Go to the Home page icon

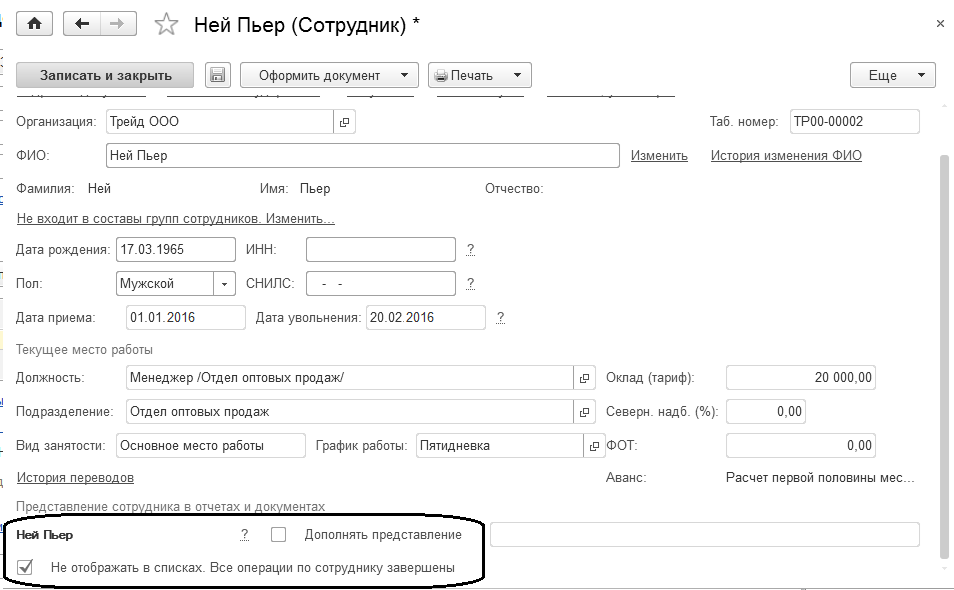(x=33, y=24)
